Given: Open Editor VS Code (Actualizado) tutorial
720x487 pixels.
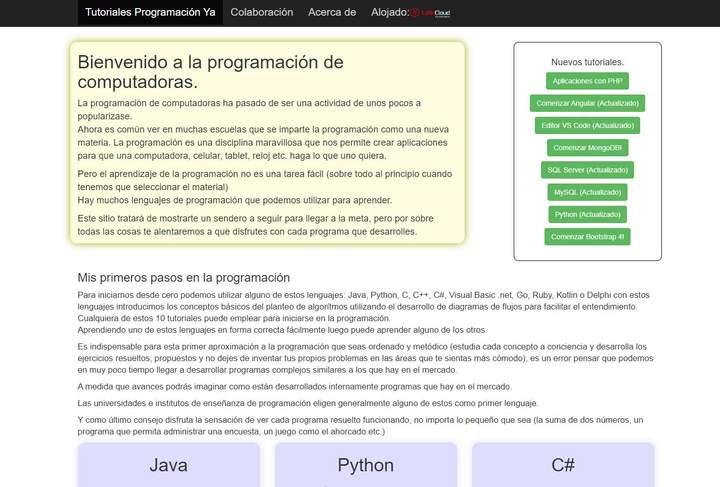Looking at the screenshot, I should click(587, 125).
